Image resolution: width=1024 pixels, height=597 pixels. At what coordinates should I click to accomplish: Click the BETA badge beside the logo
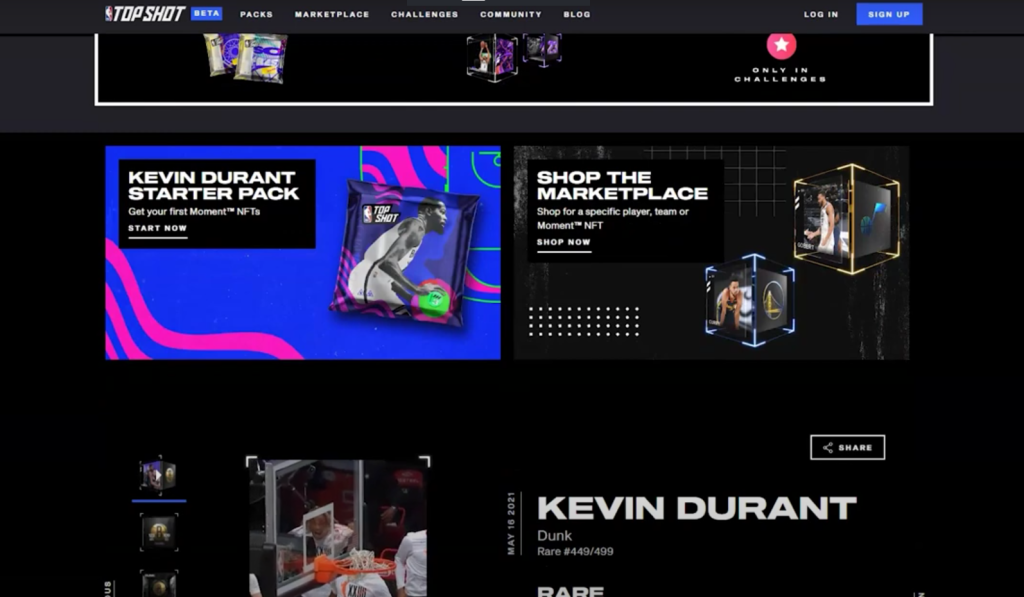206,14
